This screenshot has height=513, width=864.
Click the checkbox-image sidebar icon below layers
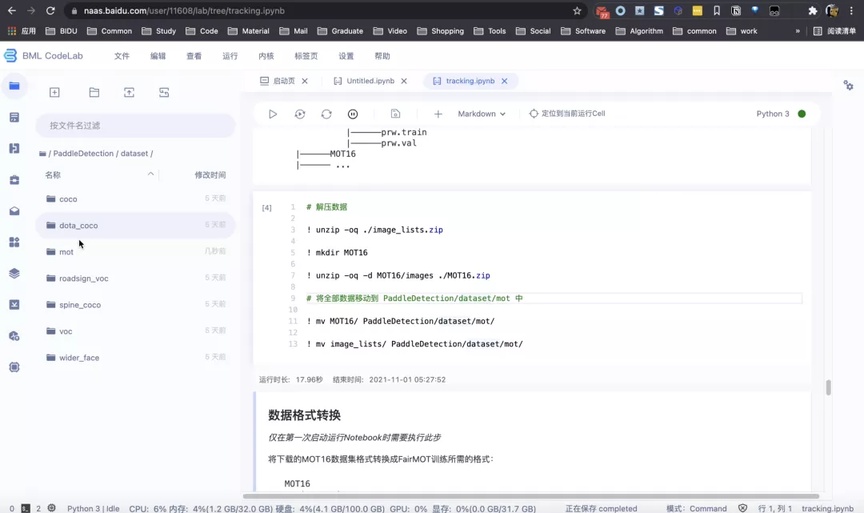tap(14, 304)
